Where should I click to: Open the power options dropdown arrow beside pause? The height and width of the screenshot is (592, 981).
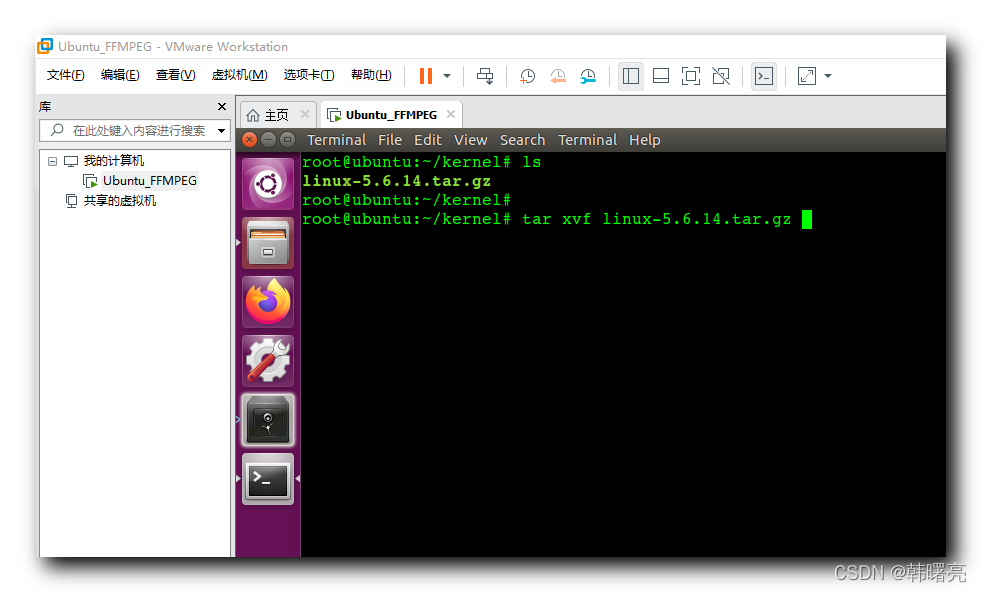coord(447,76)
